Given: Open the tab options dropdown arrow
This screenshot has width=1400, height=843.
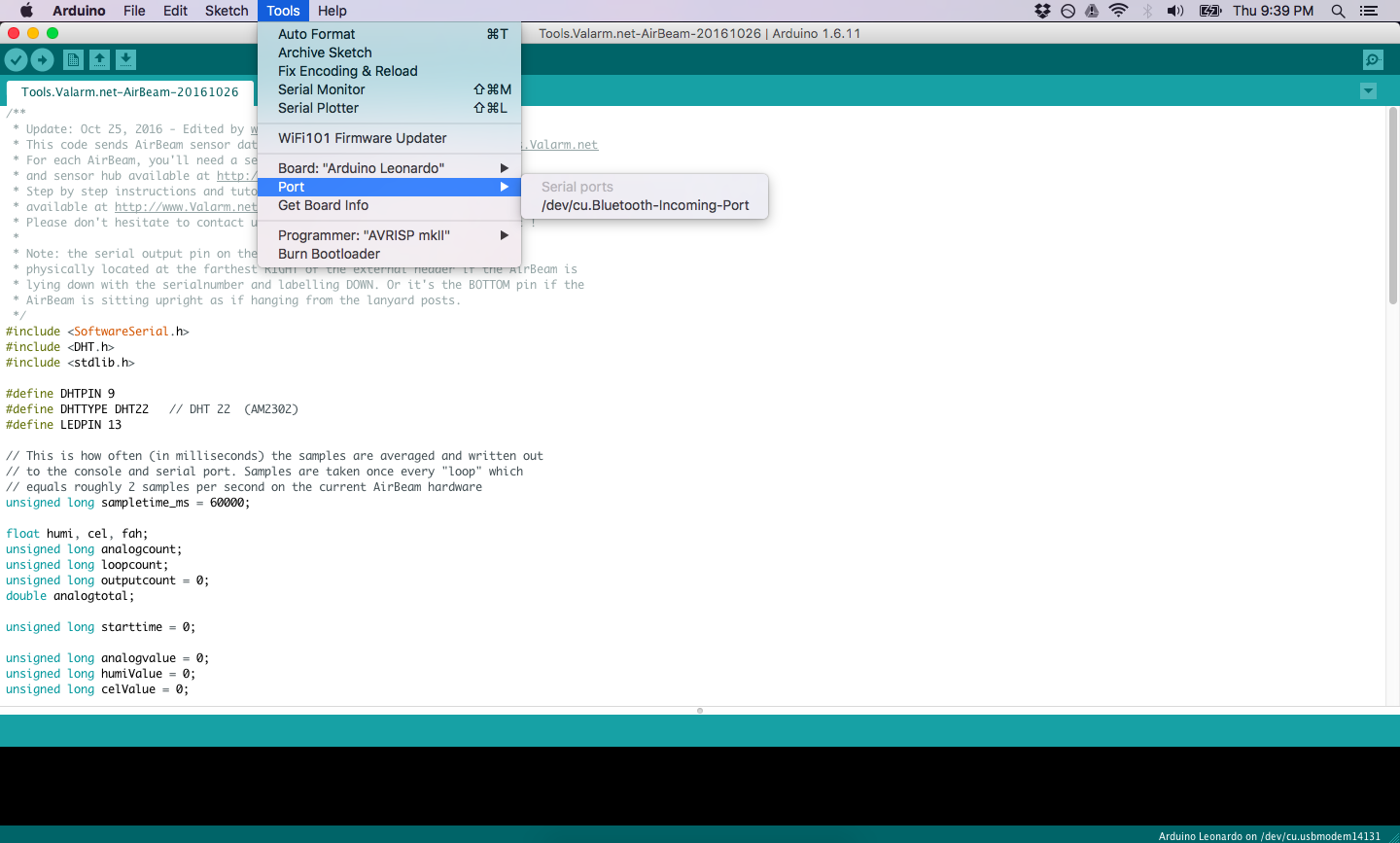Looking at the screenshot, I should (1368, 91).
